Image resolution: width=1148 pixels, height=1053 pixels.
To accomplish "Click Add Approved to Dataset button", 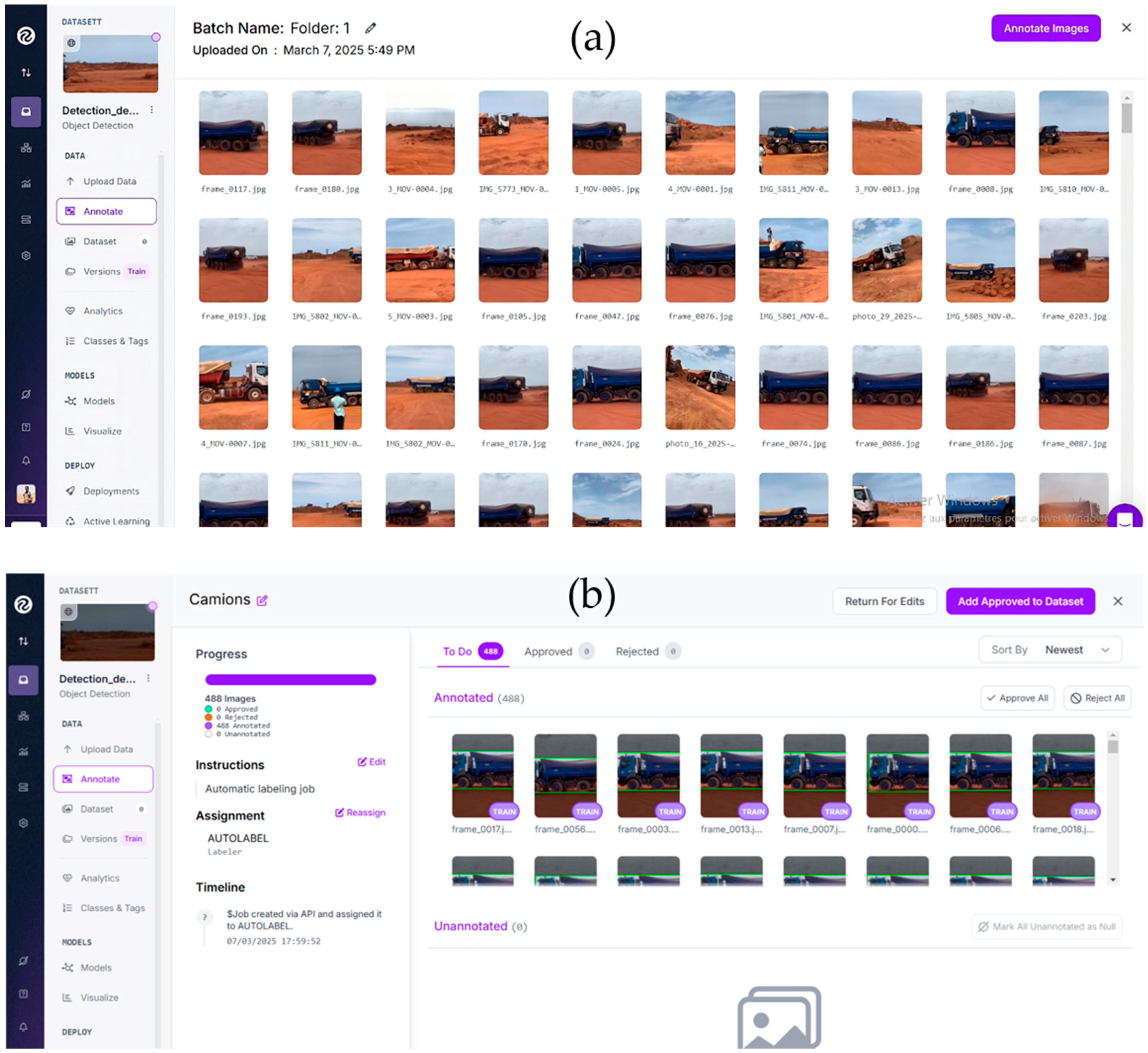I will [x=1020, y=601].
